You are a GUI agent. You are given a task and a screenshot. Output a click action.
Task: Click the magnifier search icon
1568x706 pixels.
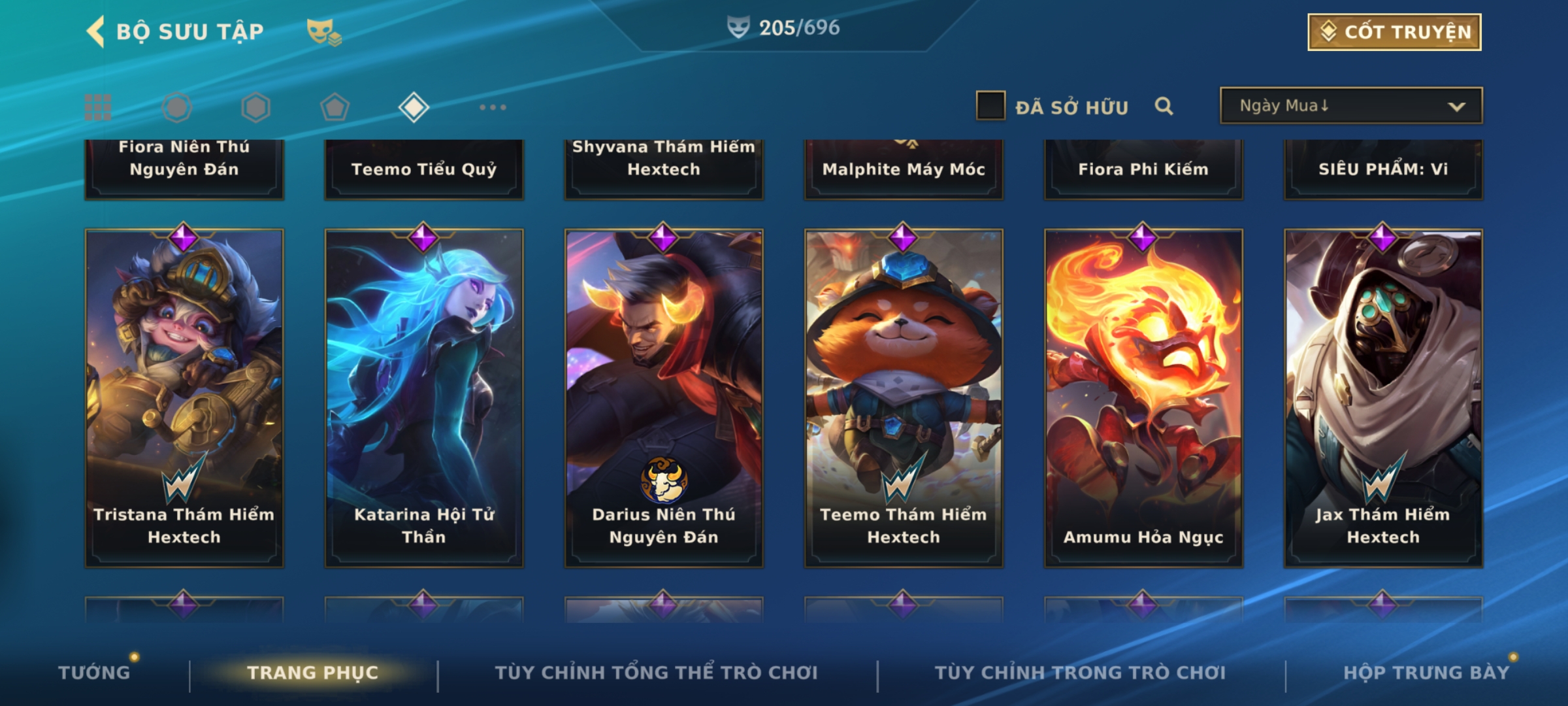[x=1164, y=106]
